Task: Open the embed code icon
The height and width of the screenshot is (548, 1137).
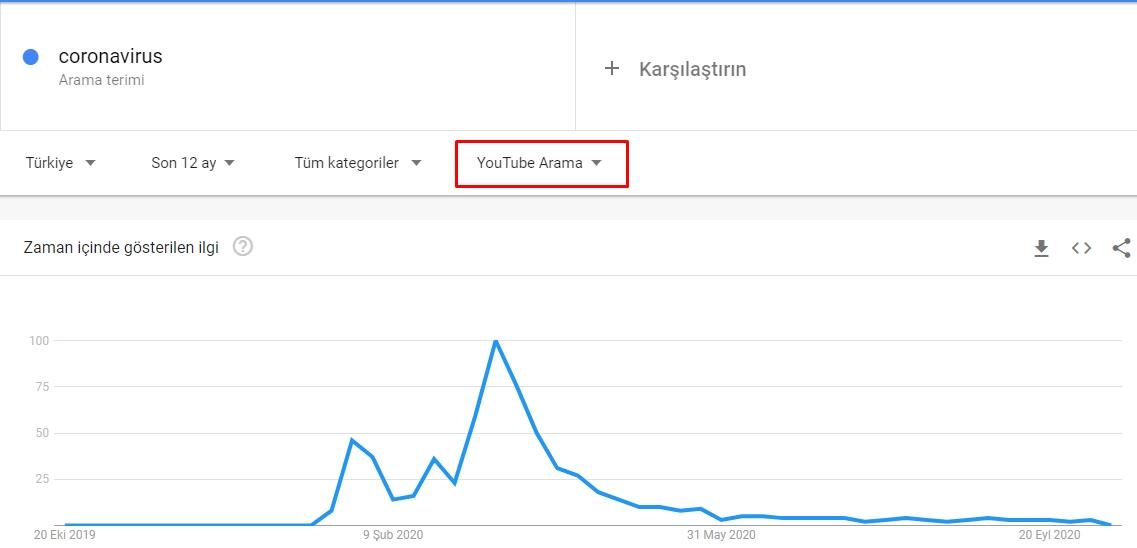Action: click(x=1081, y=248)
